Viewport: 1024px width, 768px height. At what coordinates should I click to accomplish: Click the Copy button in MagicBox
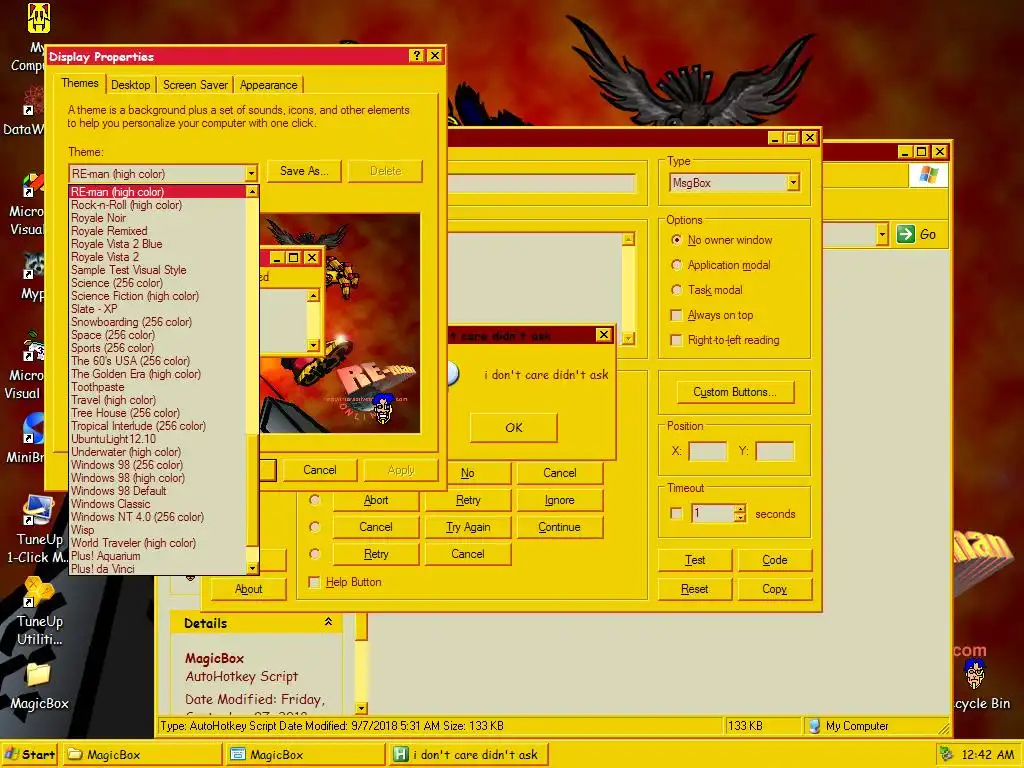pyautogui.click(x=775, y=589)
